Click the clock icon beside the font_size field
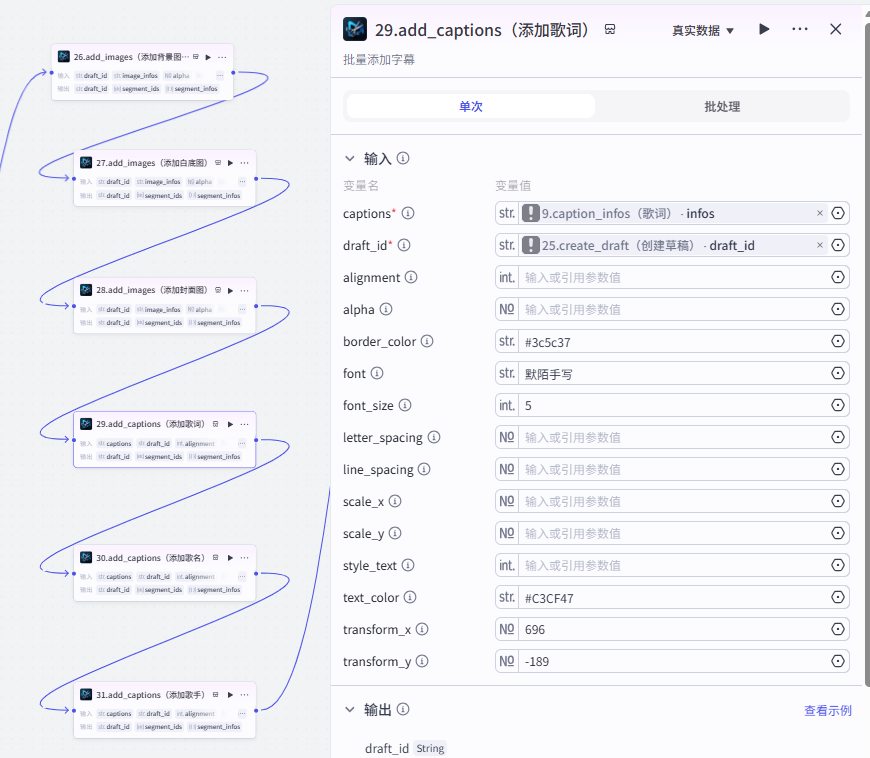This screenshot has width=870, height=758. pyautogui.click(x=838, y=405)
